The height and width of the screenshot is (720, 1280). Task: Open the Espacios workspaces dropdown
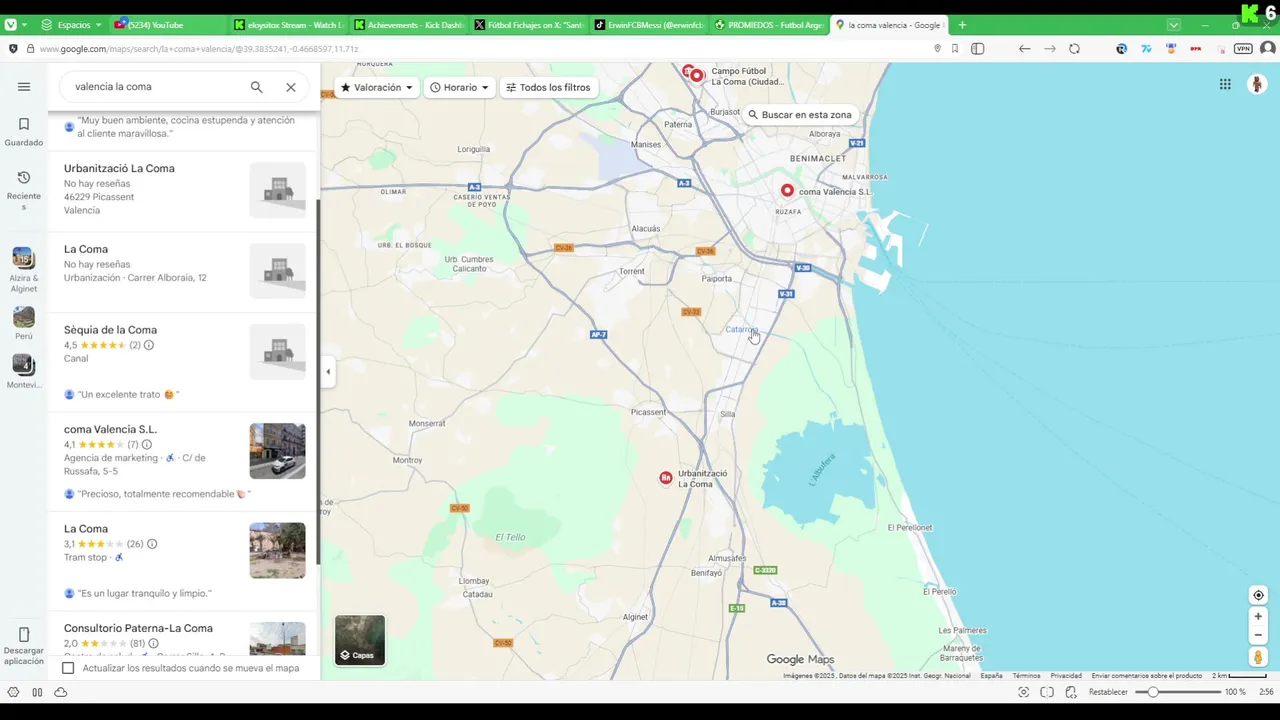[71, 25]
